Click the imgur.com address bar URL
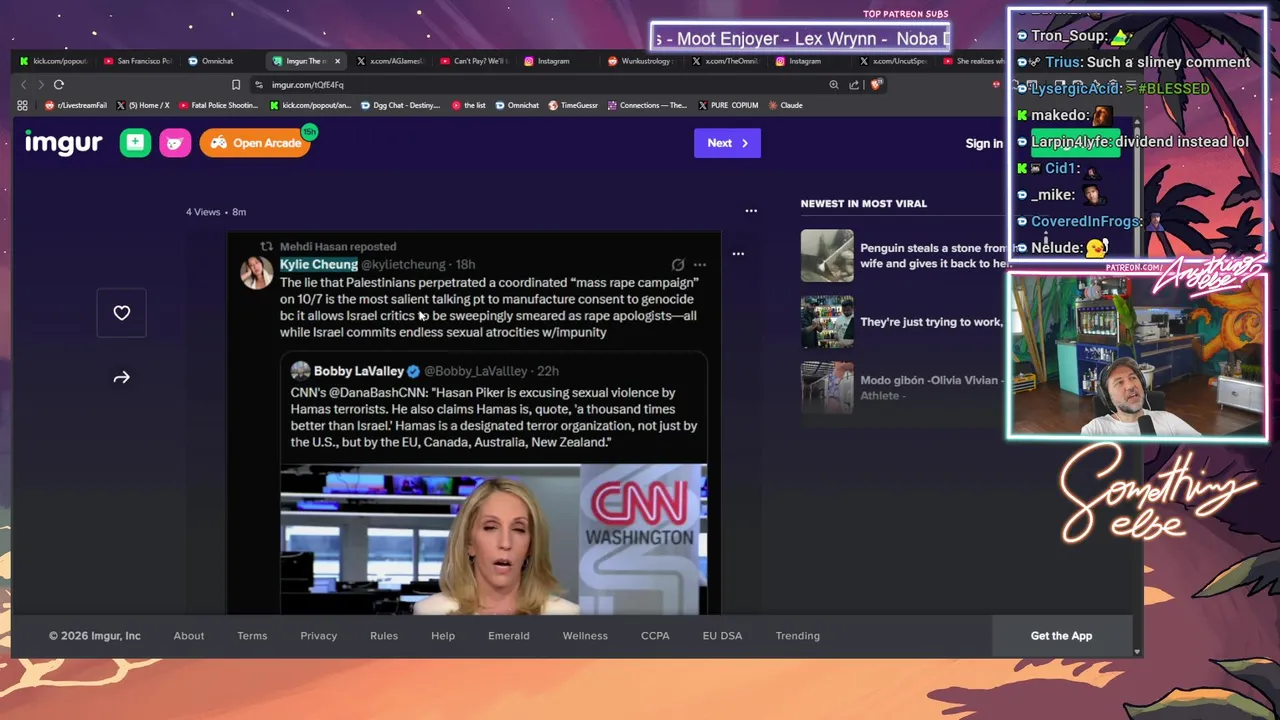 [x=307, y=85]
